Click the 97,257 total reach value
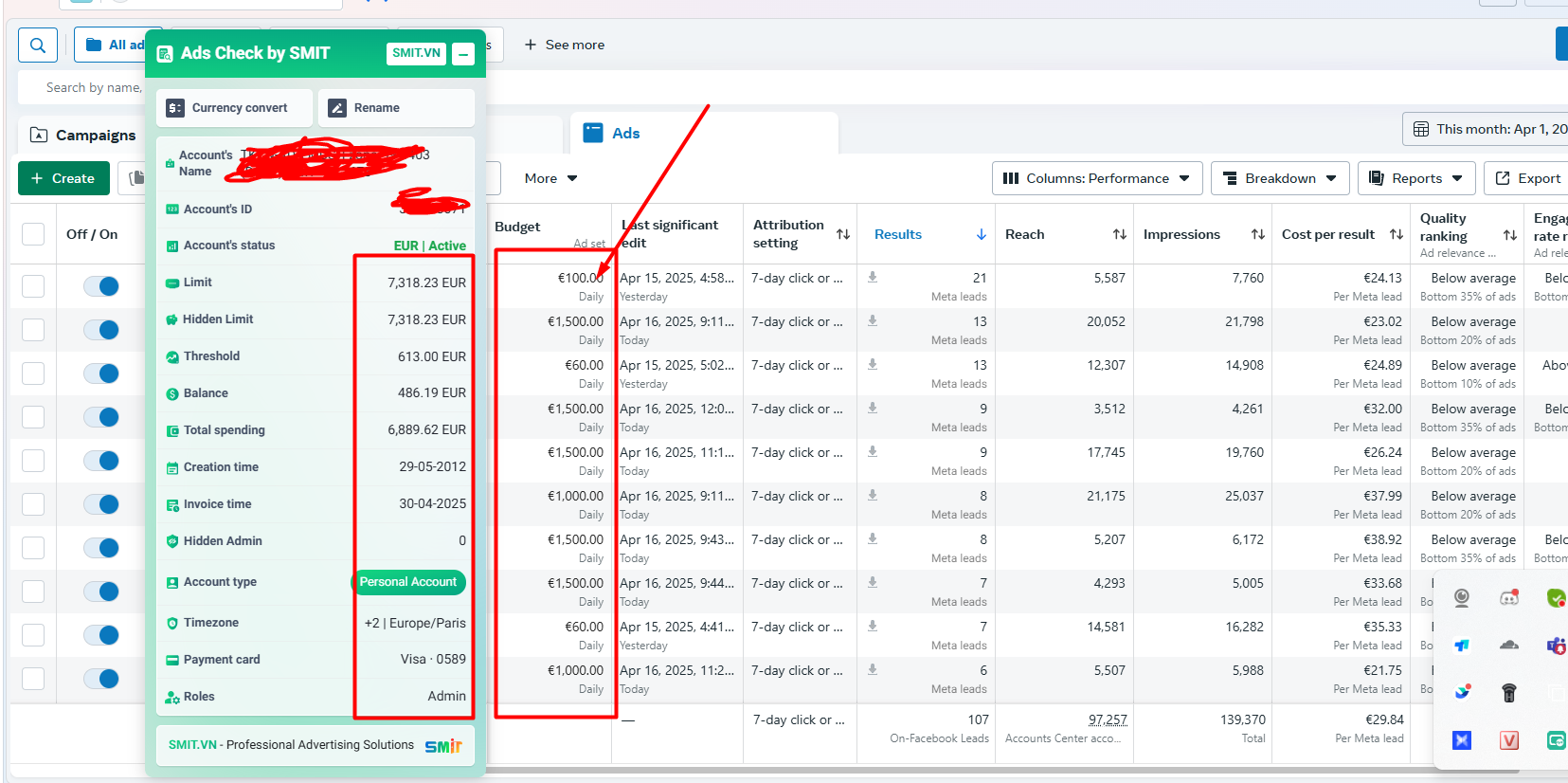1568x783 pixels. (1108, 719)
